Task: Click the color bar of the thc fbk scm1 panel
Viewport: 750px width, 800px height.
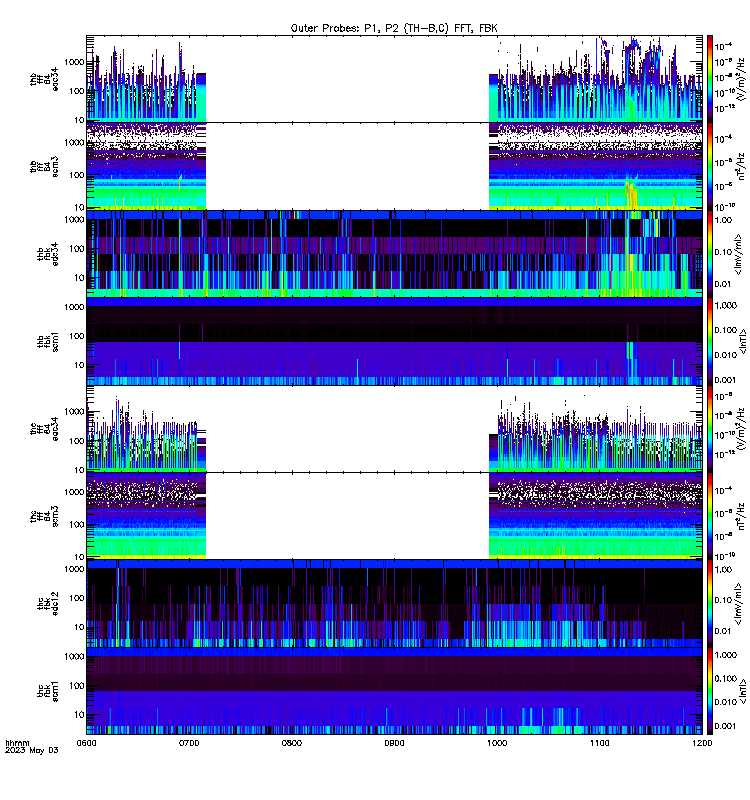Action: pyautogui.click(x=709, y=691)
